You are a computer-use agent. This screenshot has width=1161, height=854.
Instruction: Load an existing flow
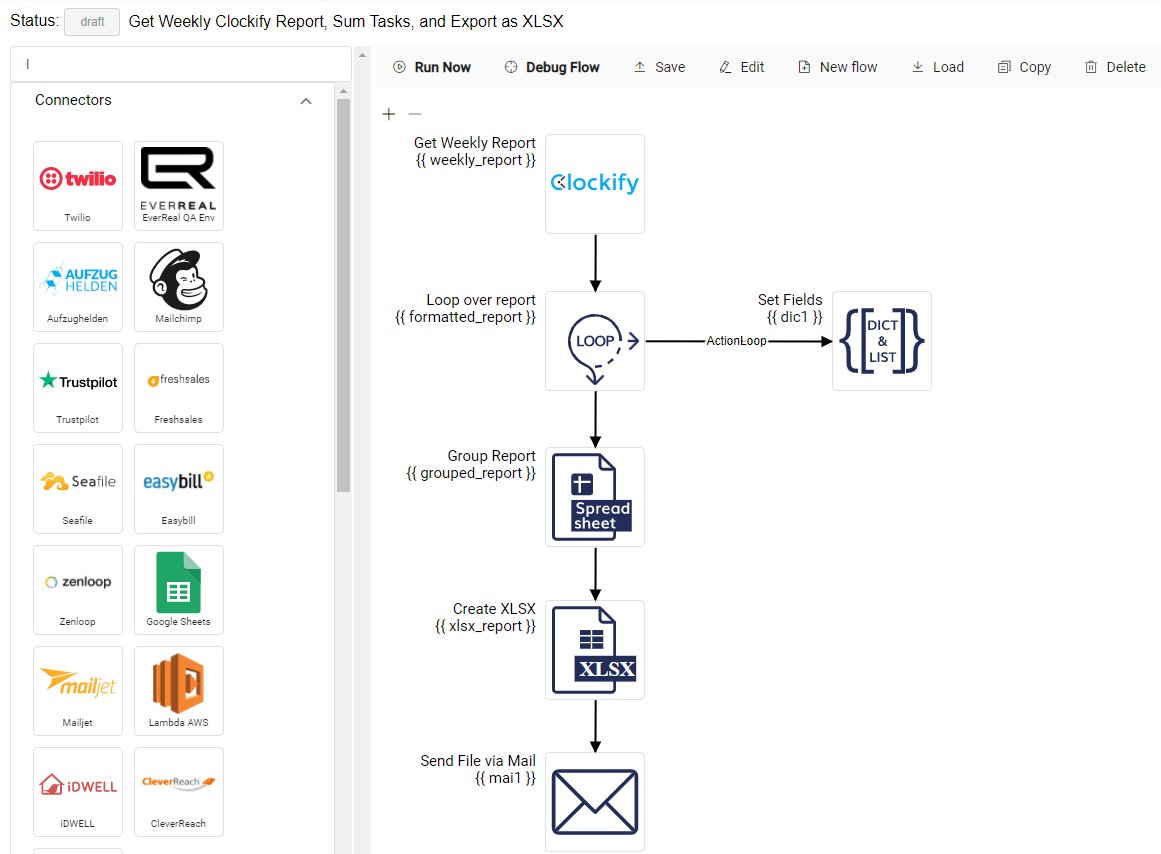tap(937, 67)
